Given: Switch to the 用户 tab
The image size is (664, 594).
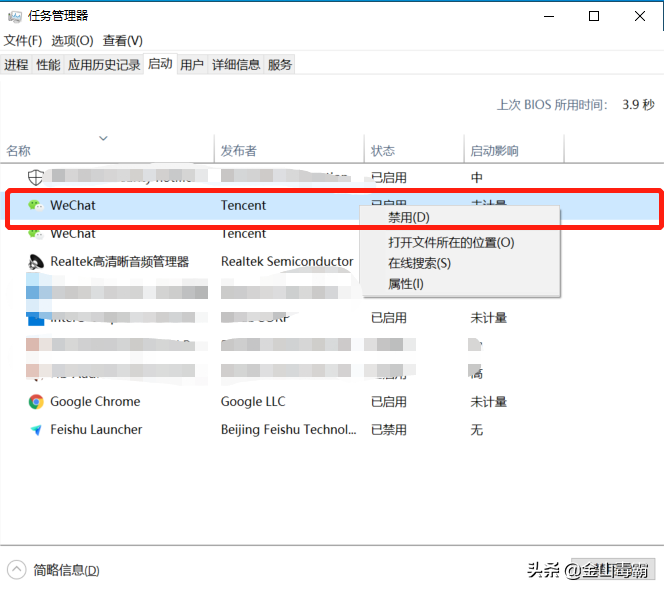Looking at the screenshot, I should click(x=192, y=65).
